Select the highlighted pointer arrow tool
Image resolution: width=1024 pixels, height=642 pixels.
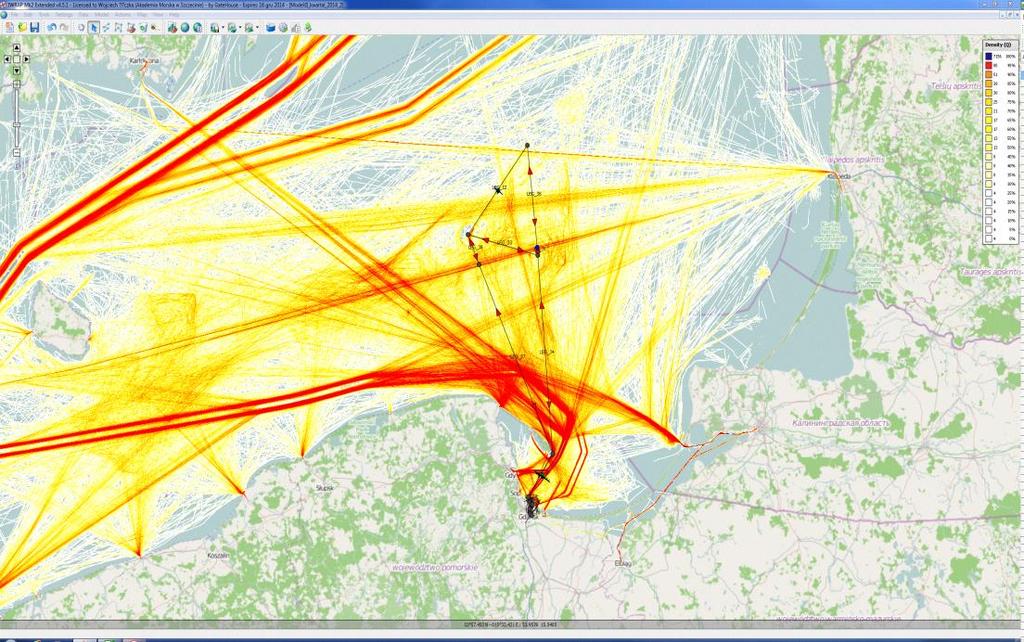point(93,27)
